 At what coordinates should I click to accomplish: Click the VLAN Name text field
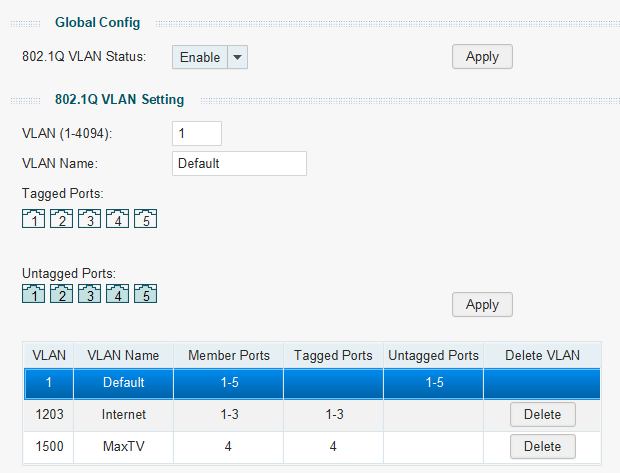(x=239, y=163)
